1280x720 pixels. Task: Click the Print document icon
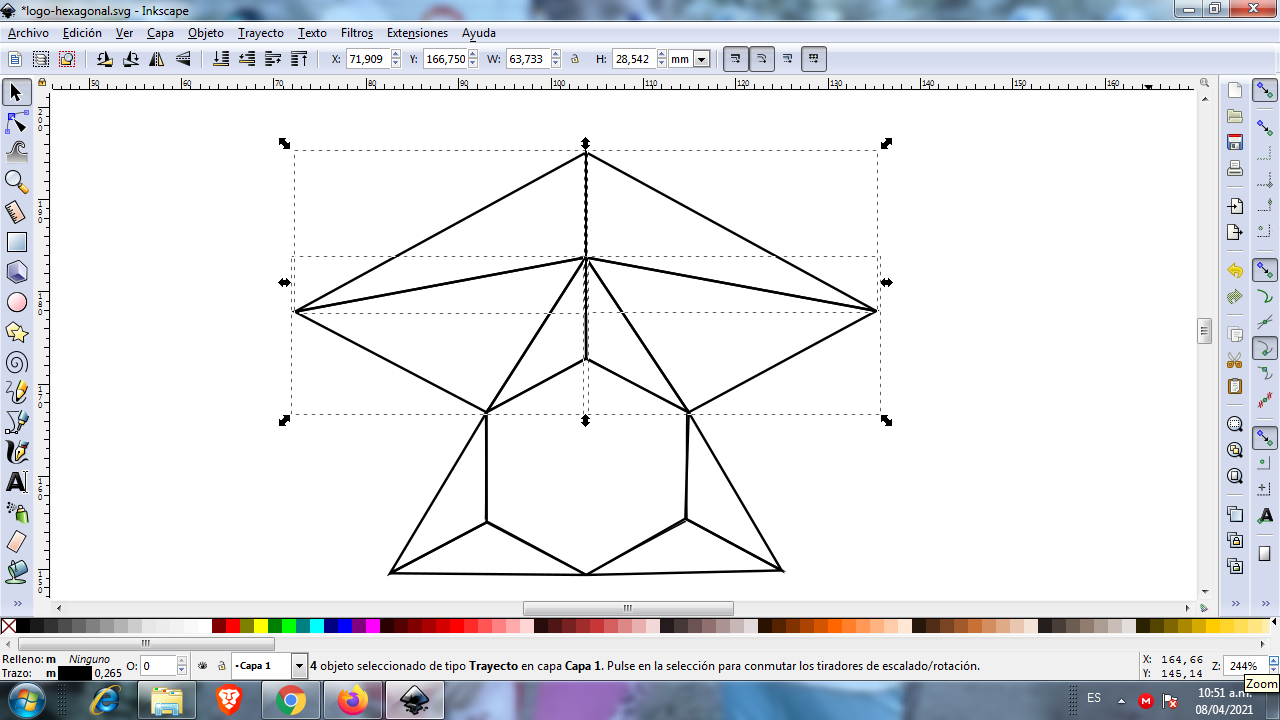[x=1235, y=168]
